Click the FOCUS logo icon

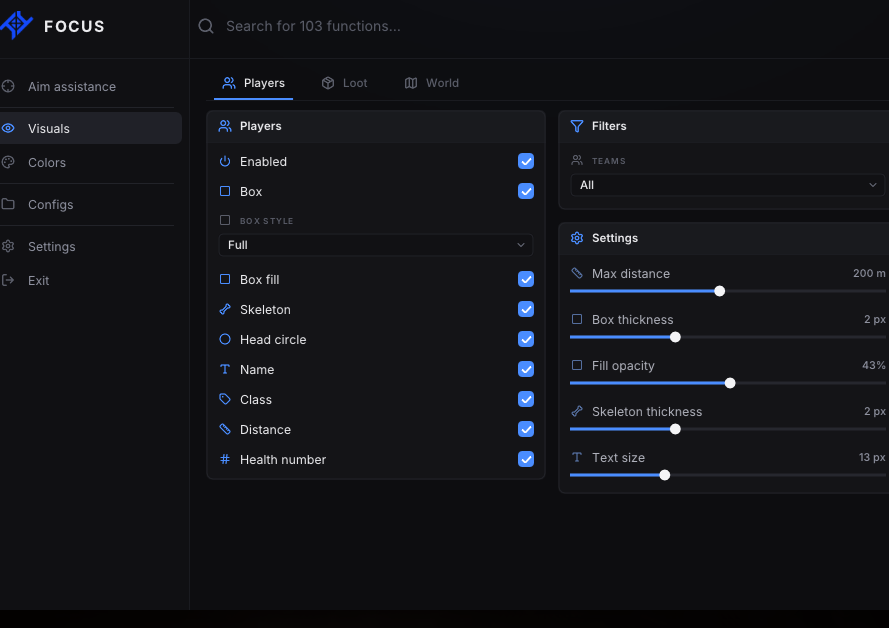pyautogui.click(x=16, y=25)
